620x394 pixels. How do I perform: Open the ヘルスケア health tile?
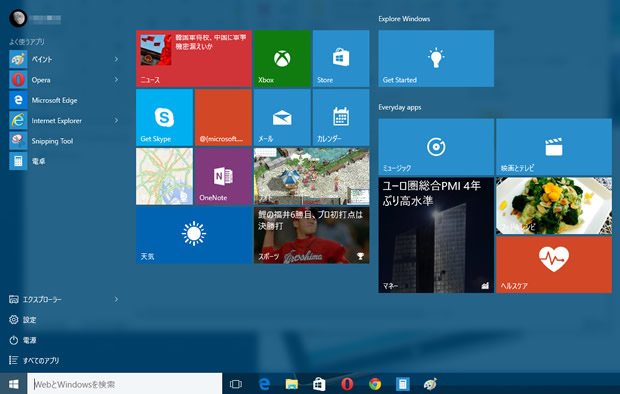(x=554, y=265)
